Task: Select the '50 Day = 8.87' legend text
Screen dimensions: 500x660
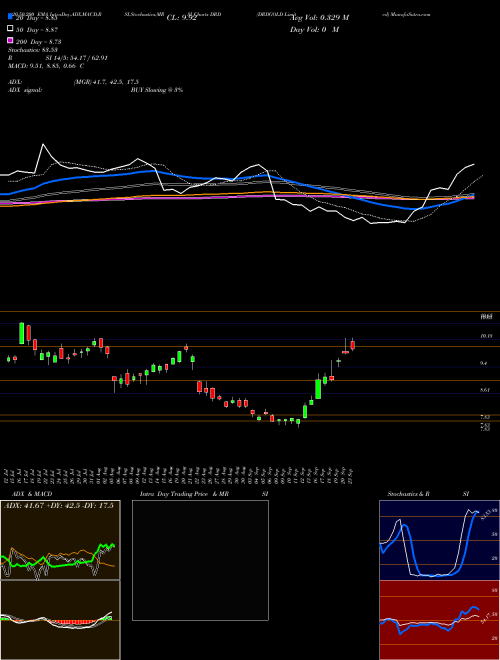Action: tap(37, 30)
